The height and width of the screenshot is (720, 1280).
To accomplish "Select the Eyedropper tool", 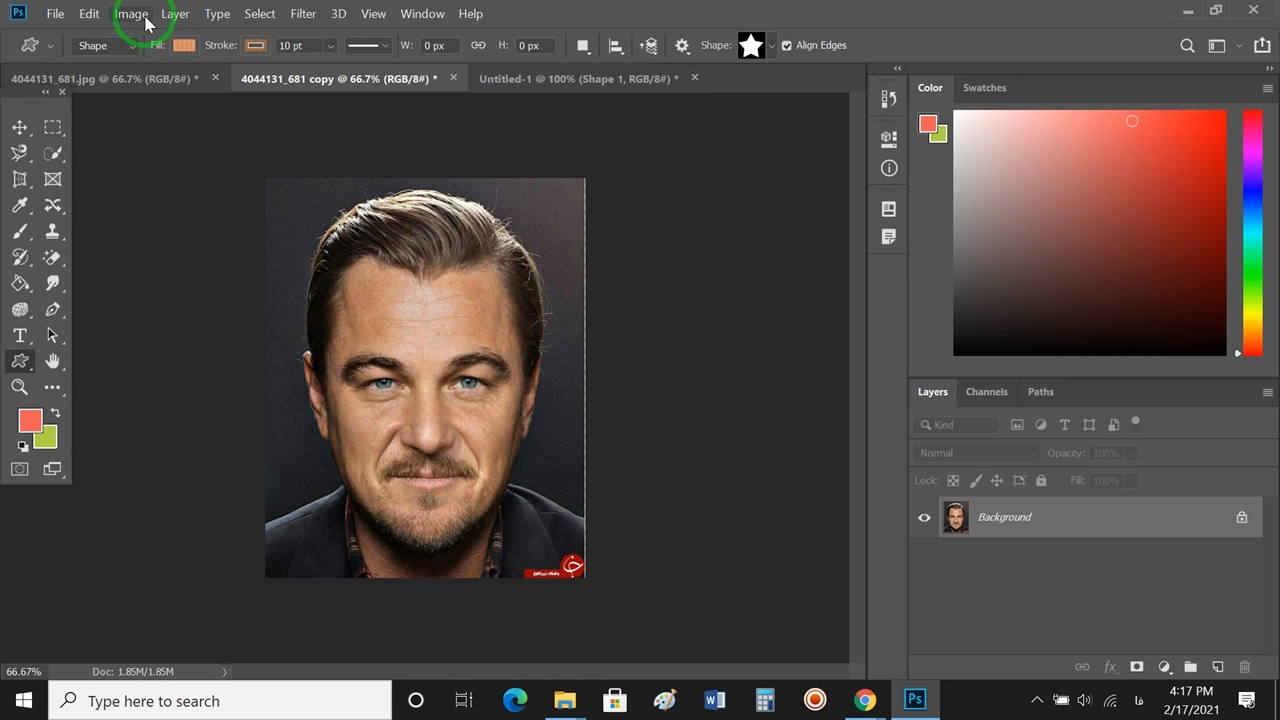I will click(20, 205).
